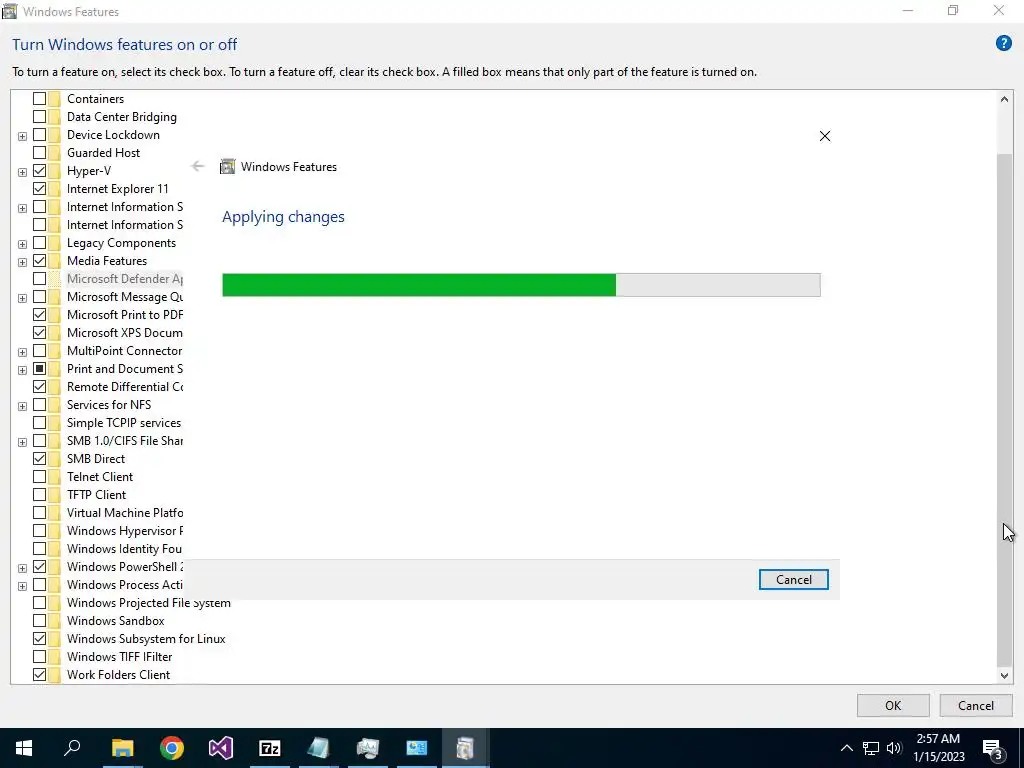
Task: Click Cancel at bottom of Windows Features window
Action: tap(975, 705)
